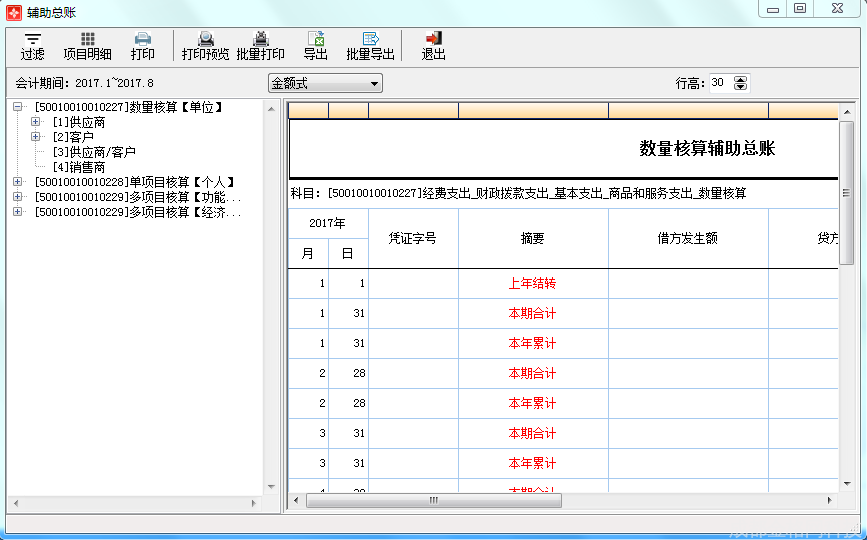The width and height of the screenshot is (867, 540).
Task: Expand the [2]客户 tree node
Action: (36, 137)
